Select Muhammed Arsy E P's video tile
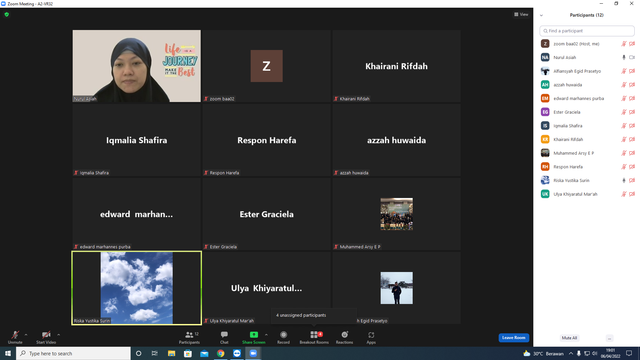 pyautogui.click(x=396, y=214)
